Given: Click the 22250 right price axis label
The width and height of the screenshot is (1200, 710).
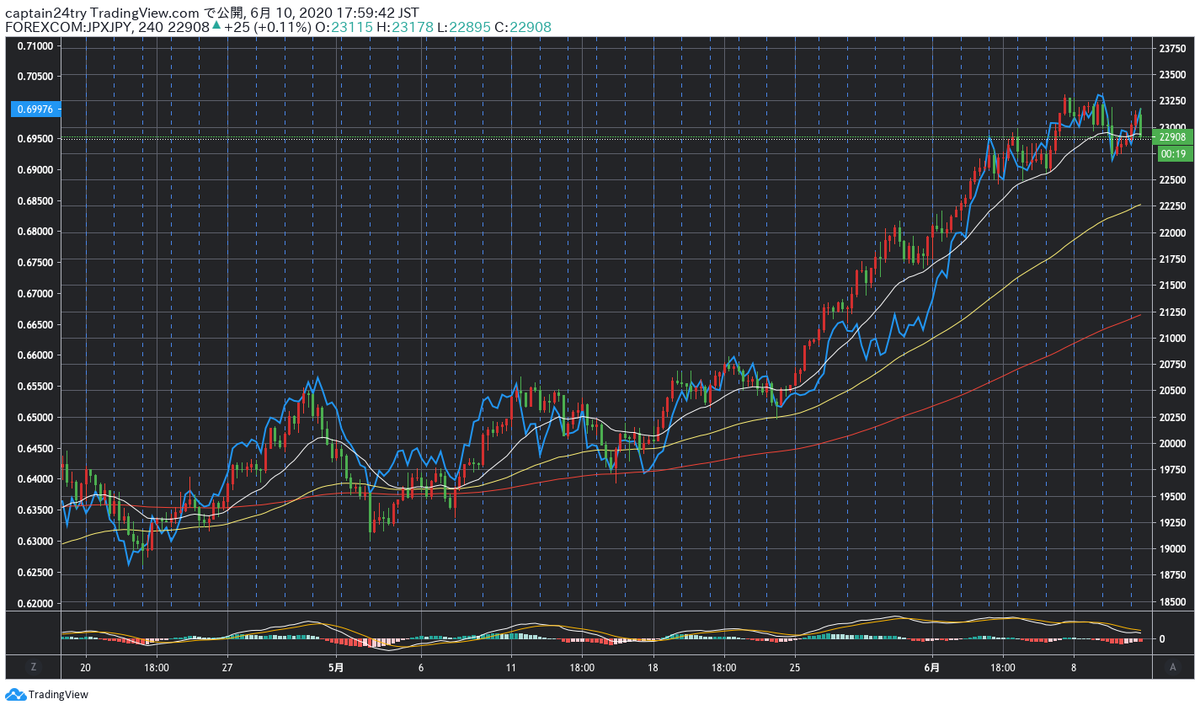Looking at the screenshot, I should [x=1173, y=206].
